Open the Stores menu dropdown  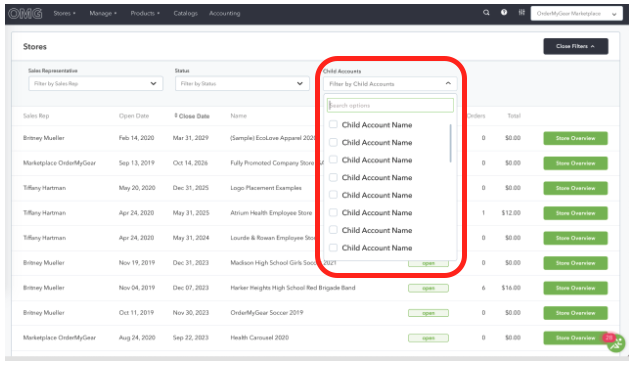click(x=64, y=13)
